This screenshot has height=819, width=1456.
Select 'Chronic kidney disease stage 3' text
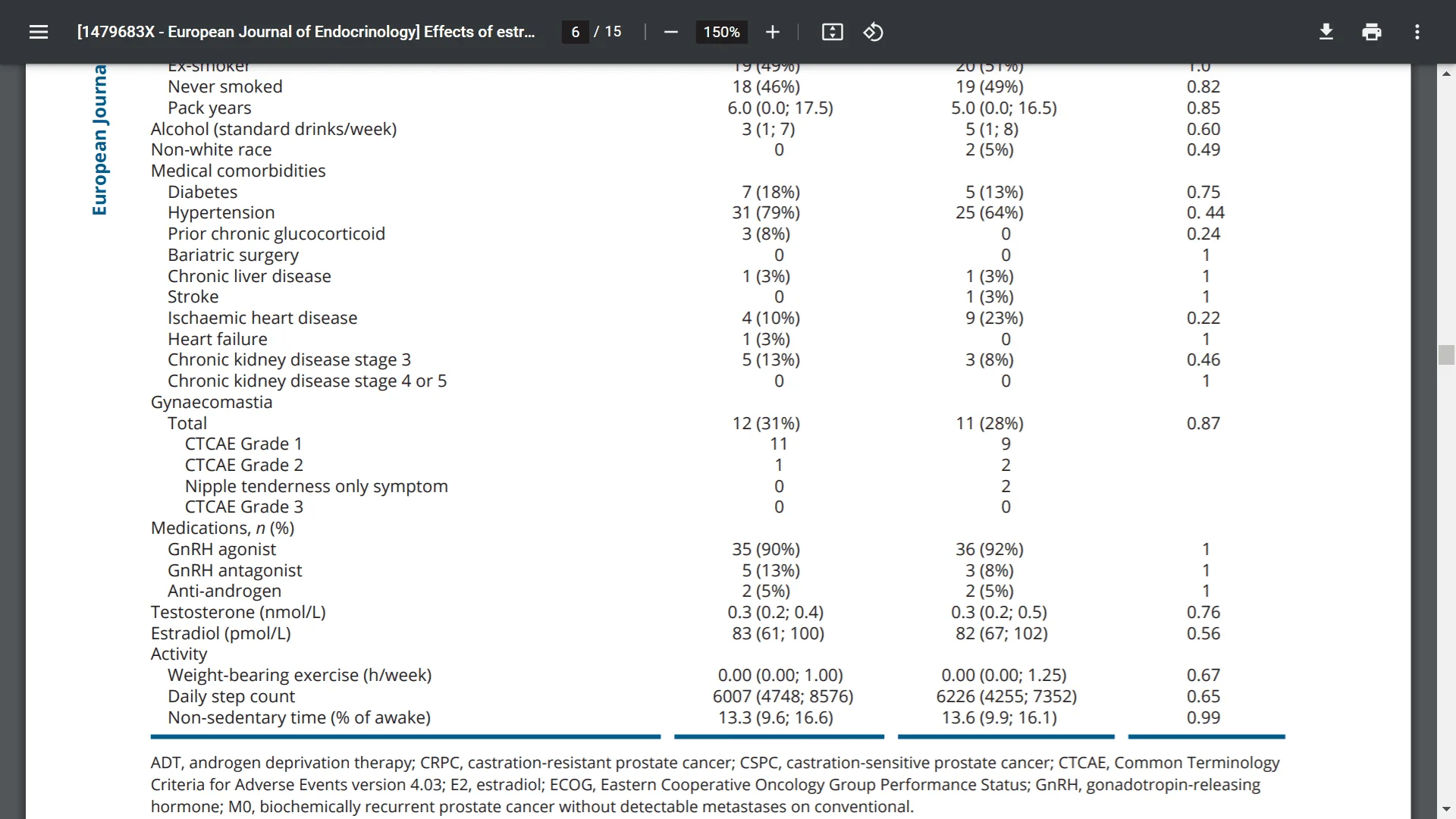tap(289, 359)
